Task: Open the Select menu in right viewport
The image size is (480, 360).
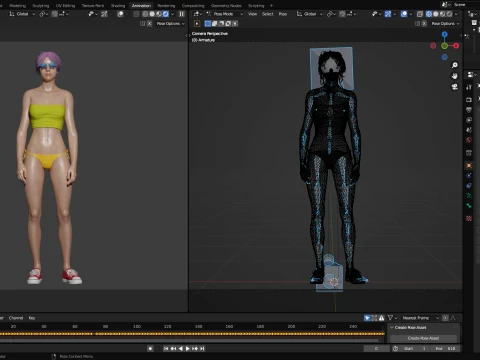Action: pyautogui.click(x=268, y=14)
